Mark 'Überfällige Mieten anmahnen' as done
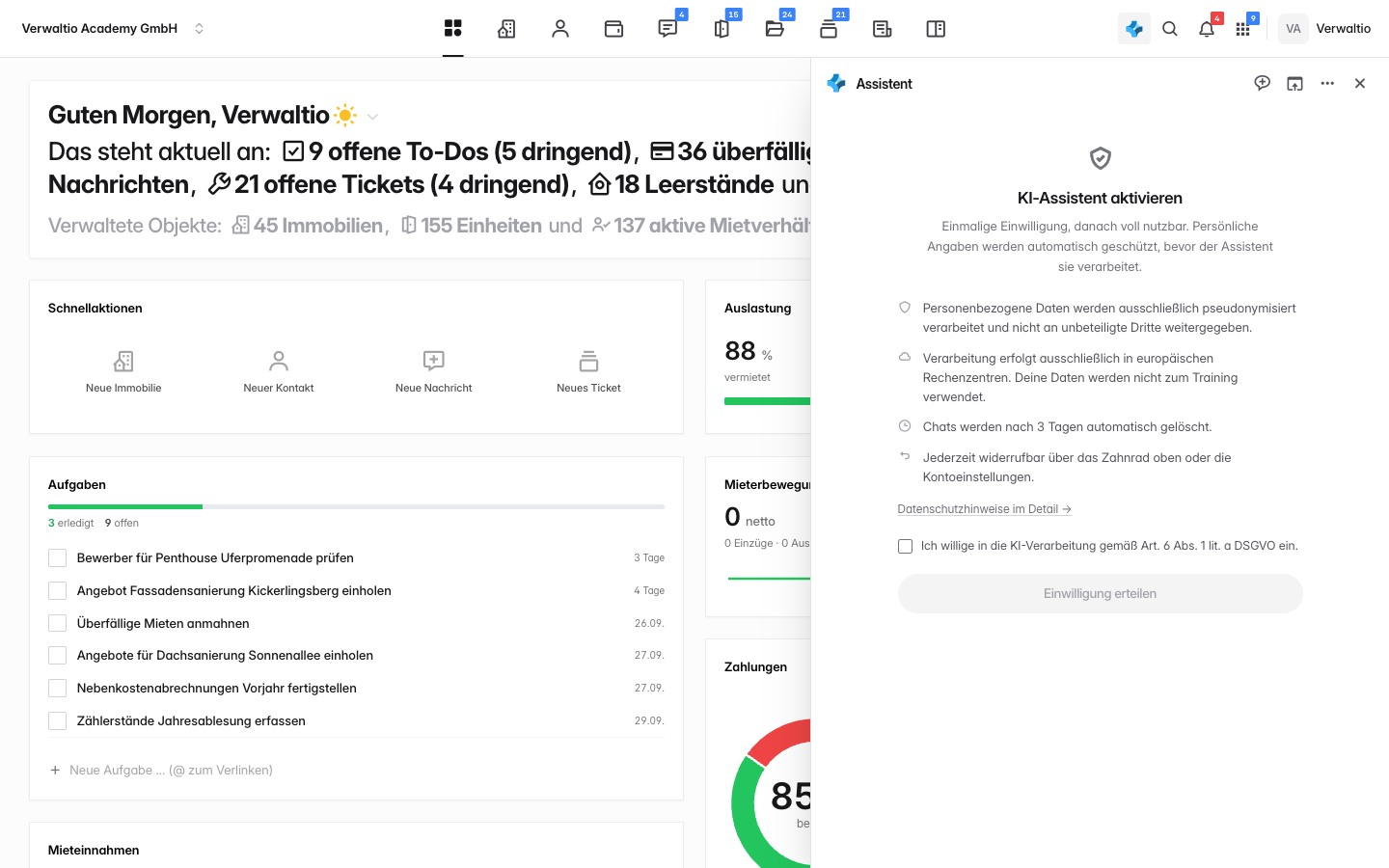 pyautogui.click(x=58, y=623)
